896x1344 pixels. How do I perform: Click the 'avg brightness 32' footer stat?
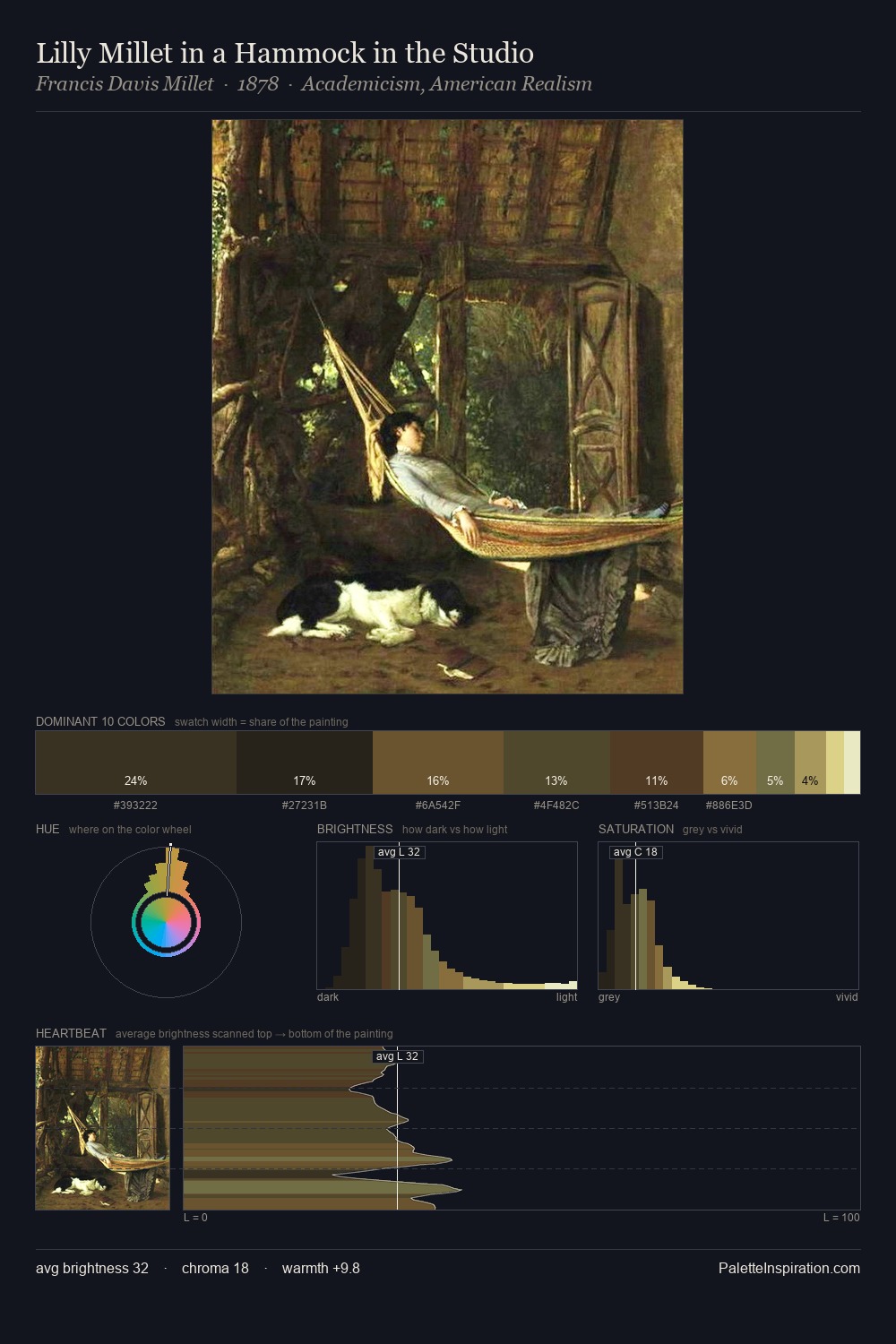click(x=92, y=1268)
